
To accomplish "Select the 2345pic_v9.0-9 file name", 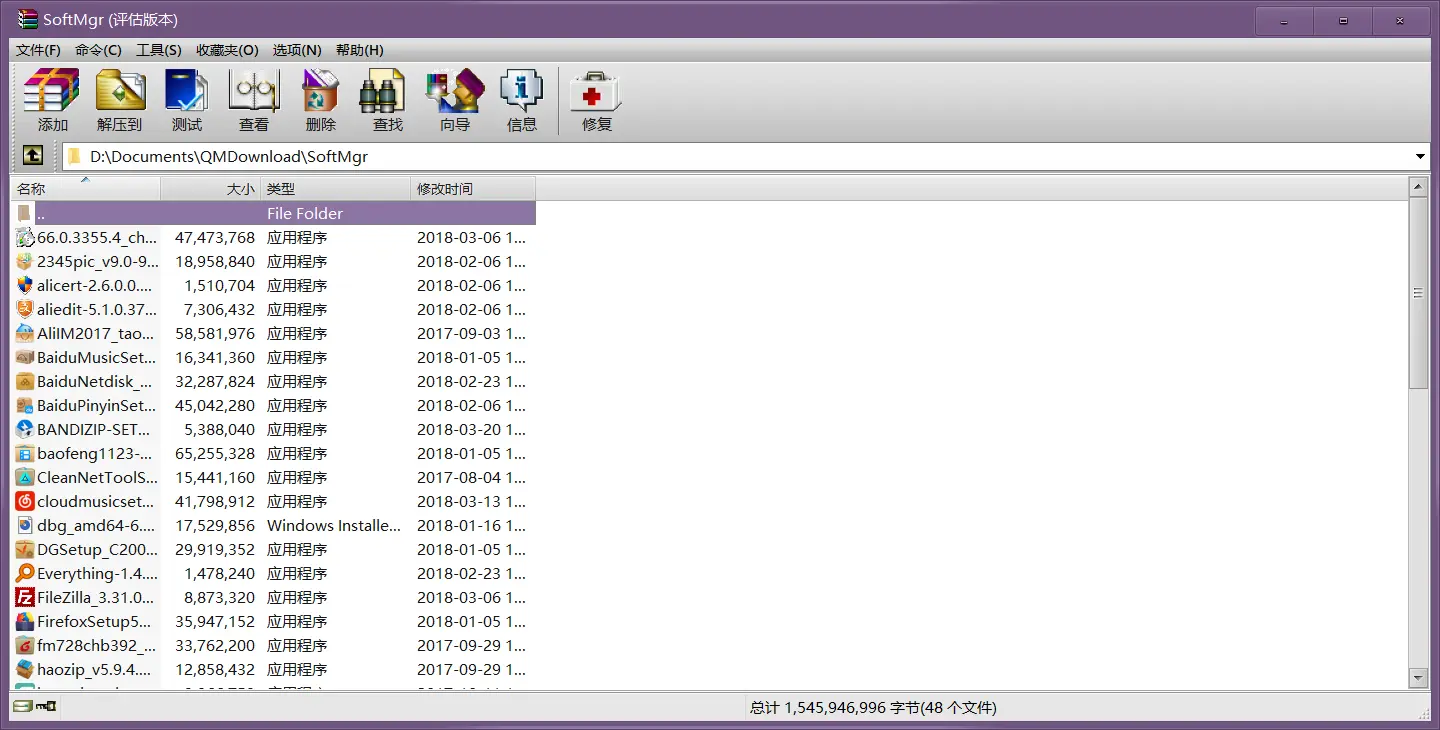I will [x=97, y=261].
